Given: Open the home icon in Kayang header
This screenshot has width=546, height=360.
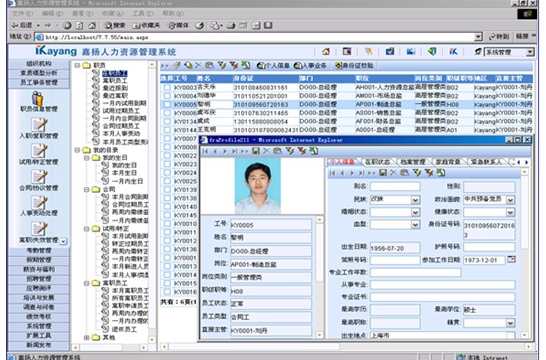Looking at the screenshot, I should coord(326,52).
